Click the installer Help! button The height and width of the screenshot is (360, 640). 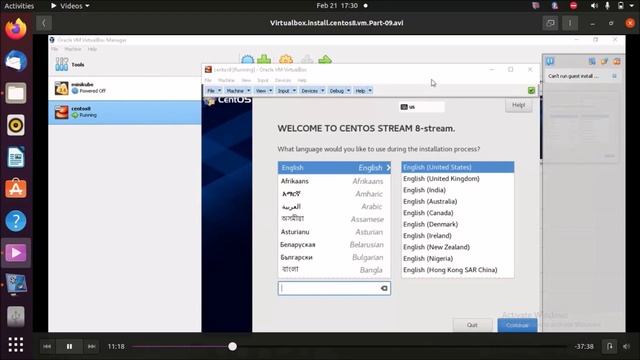pos(518,105)
